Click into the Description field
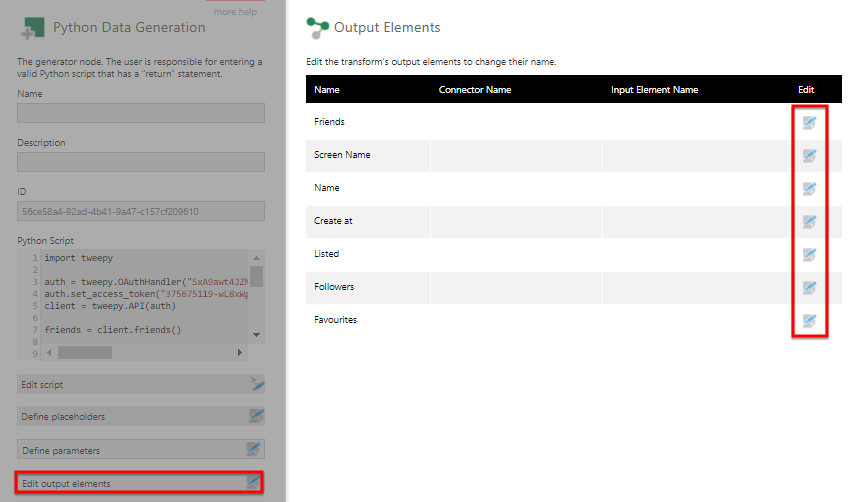The width and height of the screenshot is (857, 502). click(x=141, y=162)
